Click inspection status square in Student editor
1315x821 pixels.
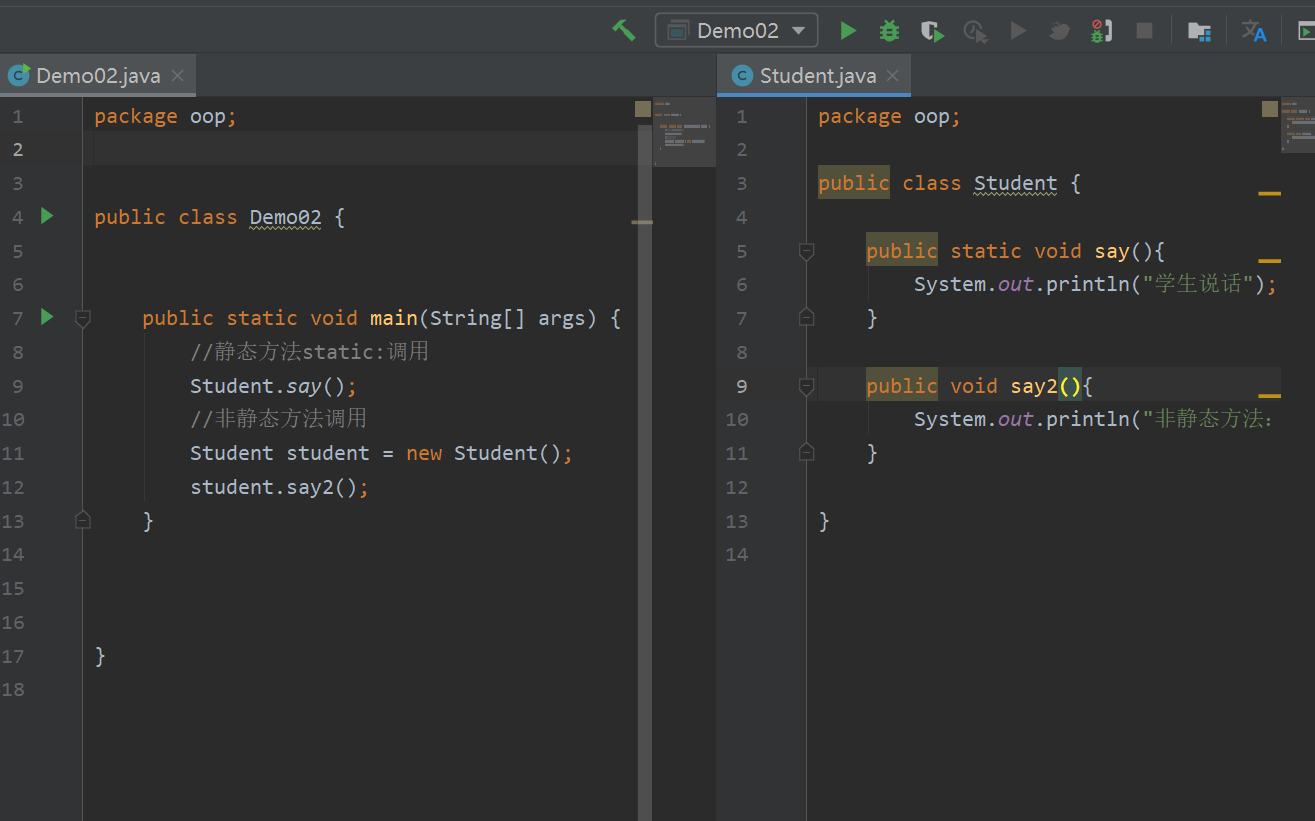tap(1270, 109)
